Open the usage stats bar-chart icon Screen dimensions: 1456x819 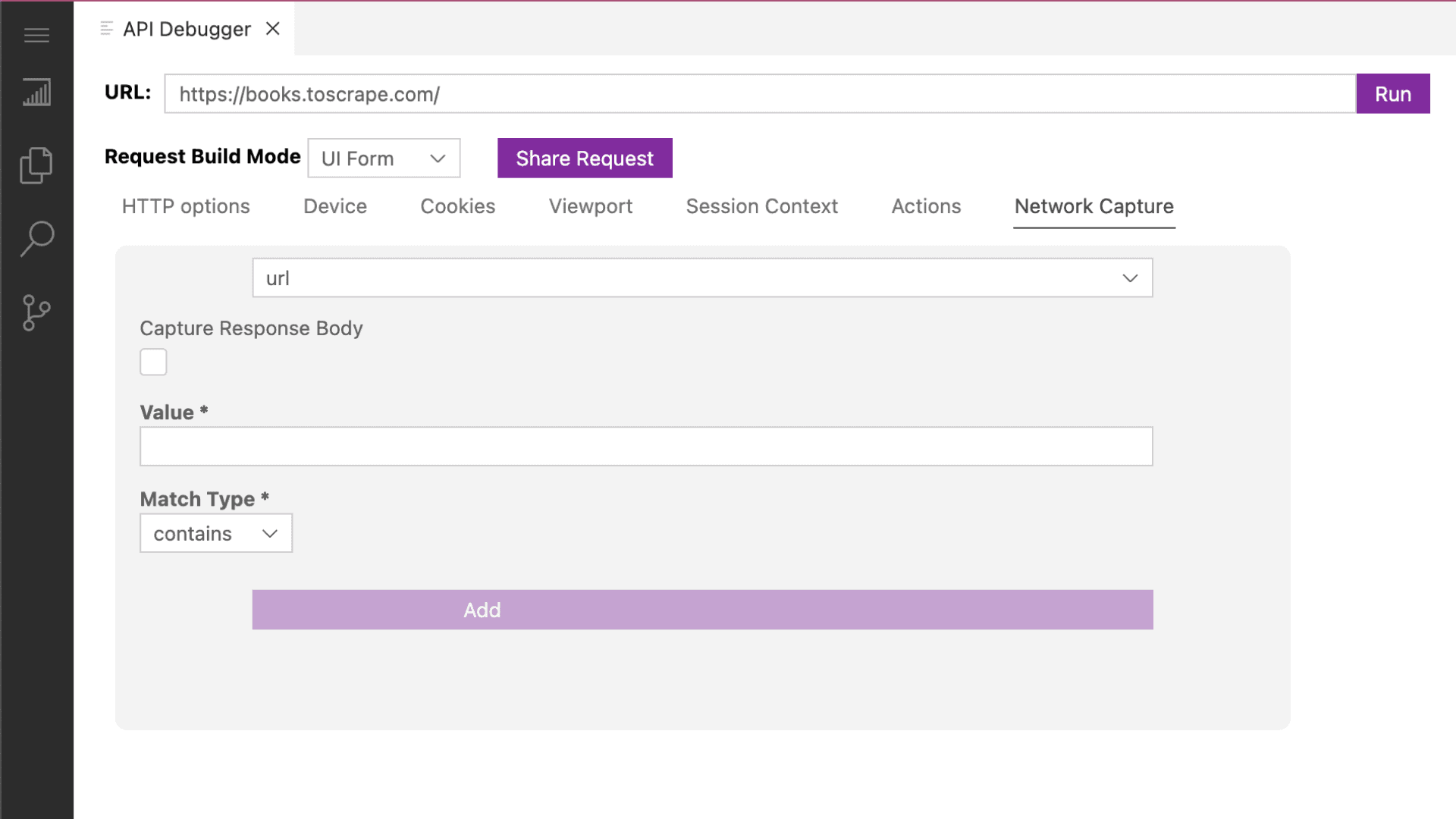[x=36, y=93]
